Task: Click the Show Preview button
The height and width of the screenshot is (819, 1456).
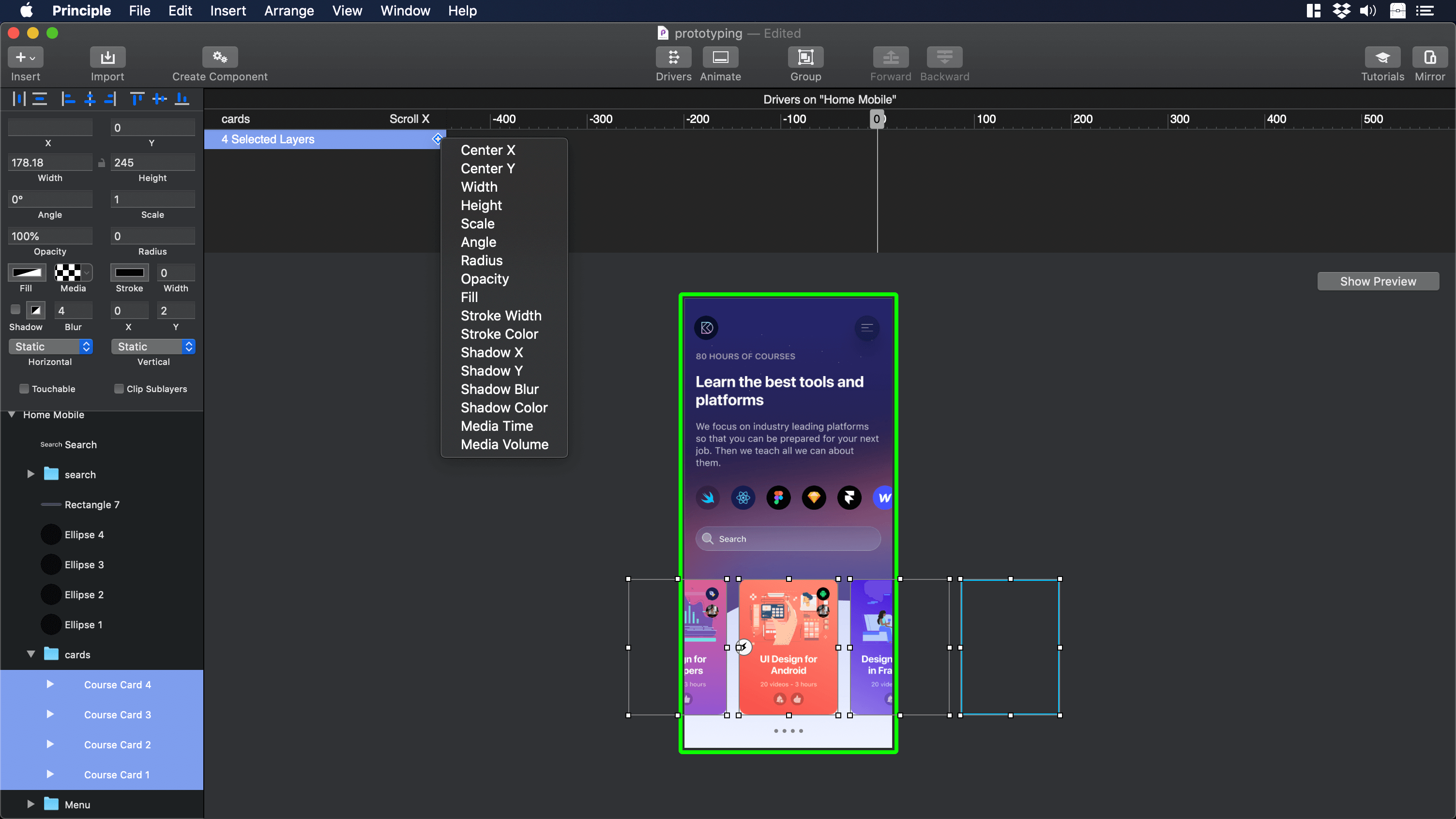Action: (1378, 282)
